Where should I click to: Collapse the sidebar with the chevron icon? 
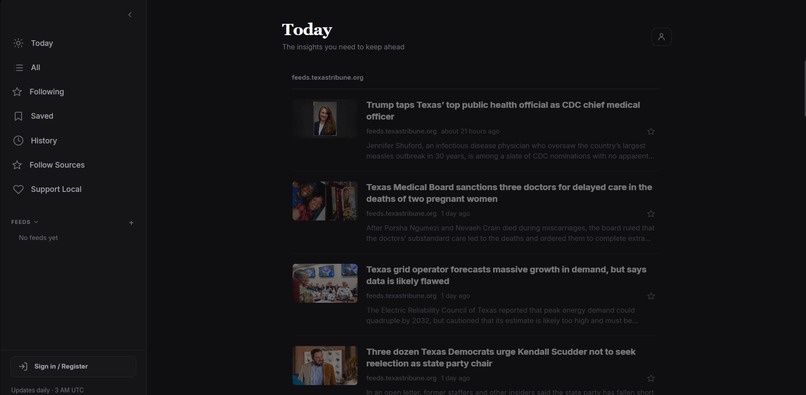(130, 15)
